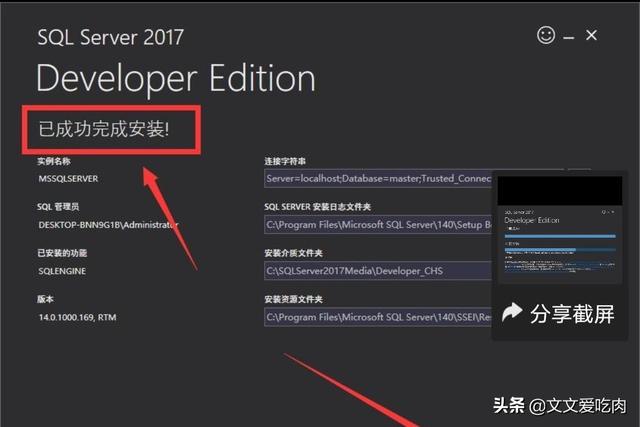This screenshot has height=427, width=640.
Task: Select the DESKTOP-BNN9G1B\Administrator text
Action: point(108,225)
